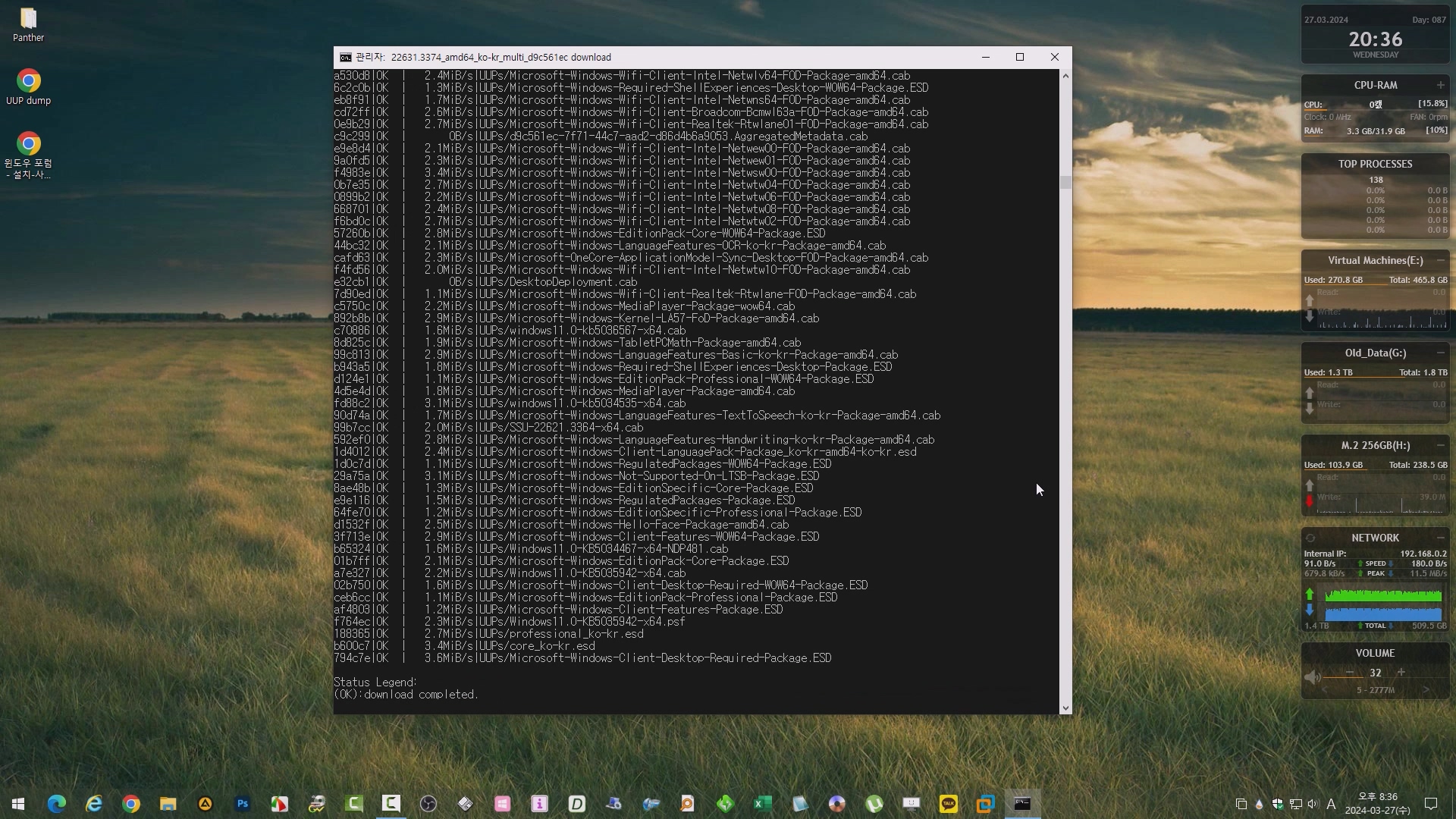Skip to next track in VOLUME widget
This screenshot has height=819, width=1456.
coord(1426,690)
